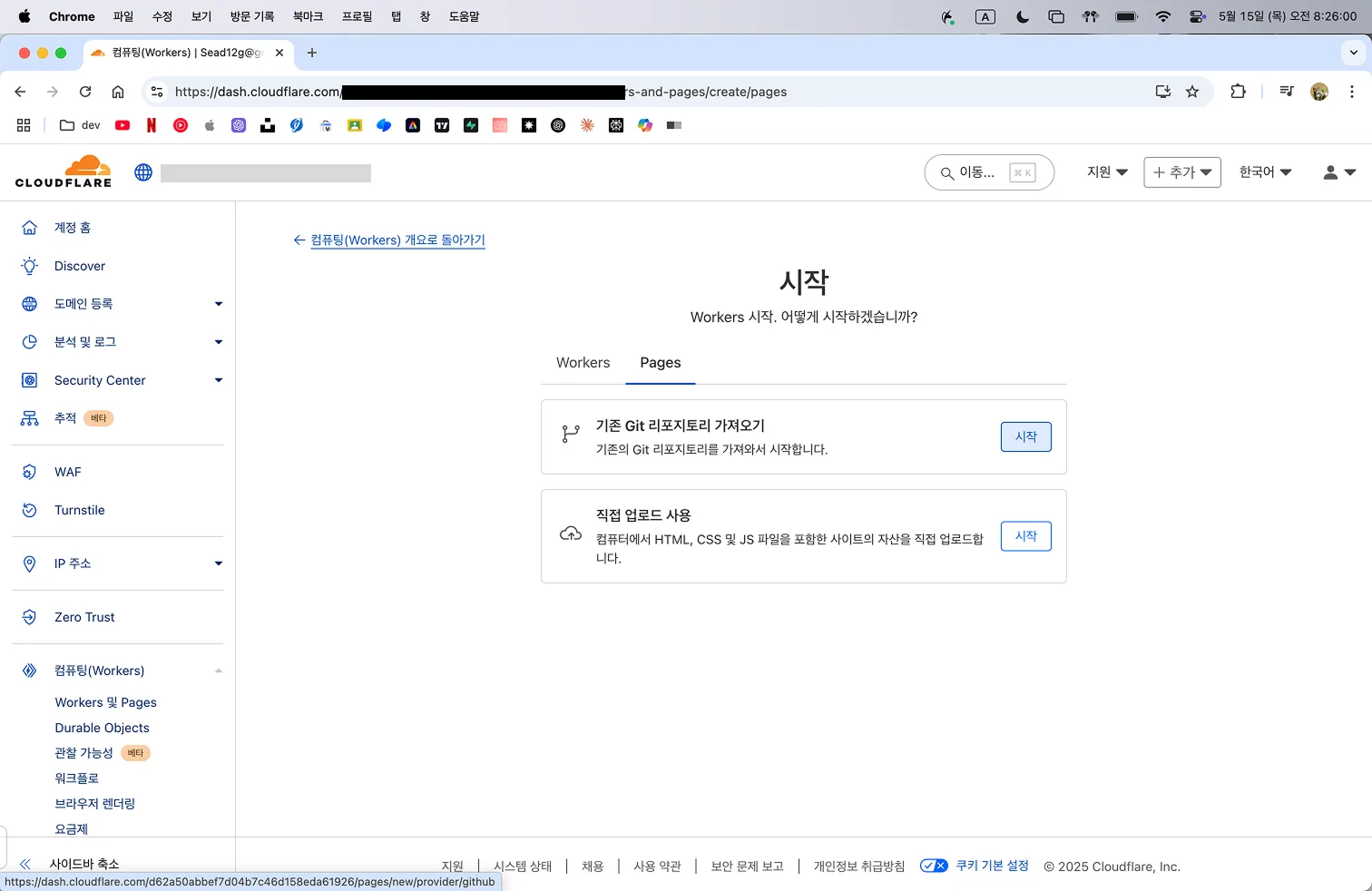Open Turnstile from the sidebar
This screenshot has width=1372, height=891.
click(x=79, y=510)
